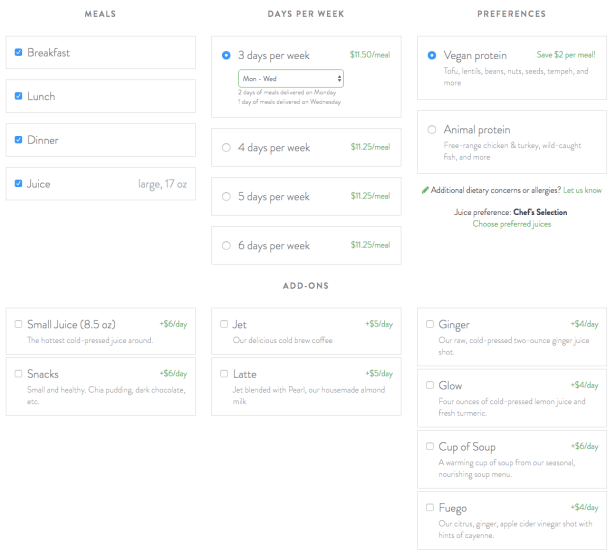Open the Choose preferred juices link

tap(511, 224)
